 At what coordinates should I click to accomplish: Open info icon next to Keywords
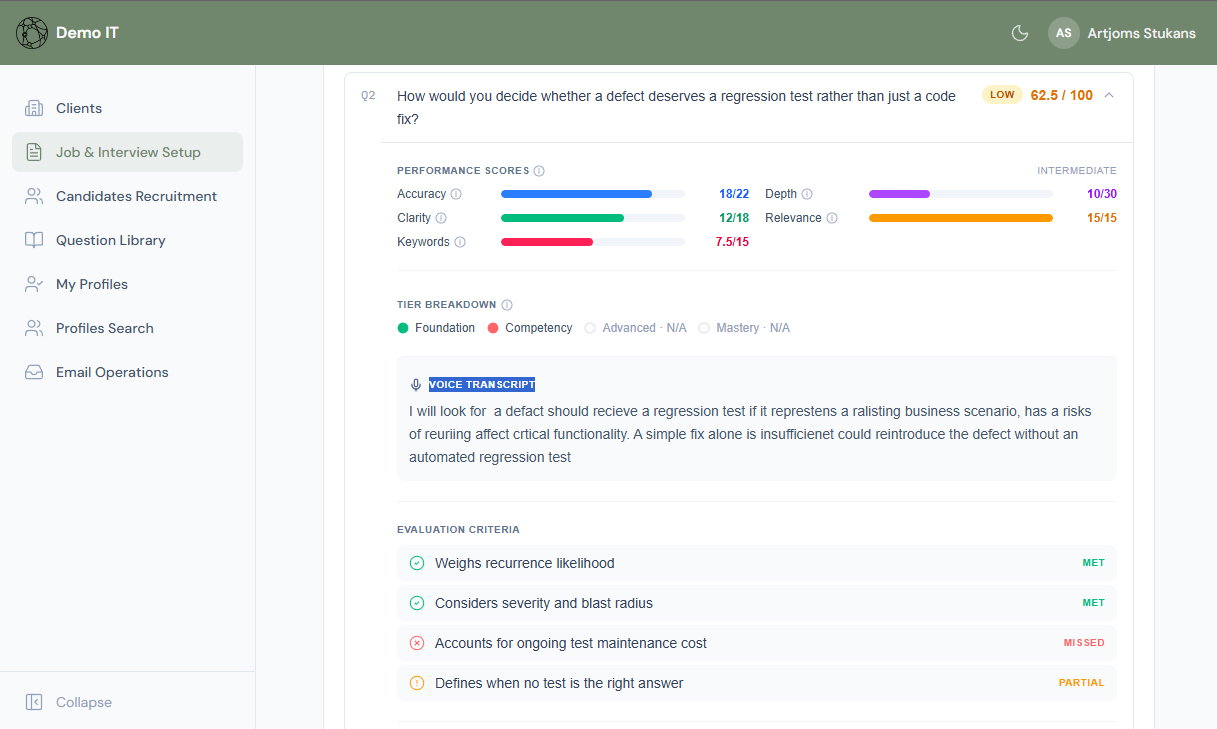click(x=460, y=242)
